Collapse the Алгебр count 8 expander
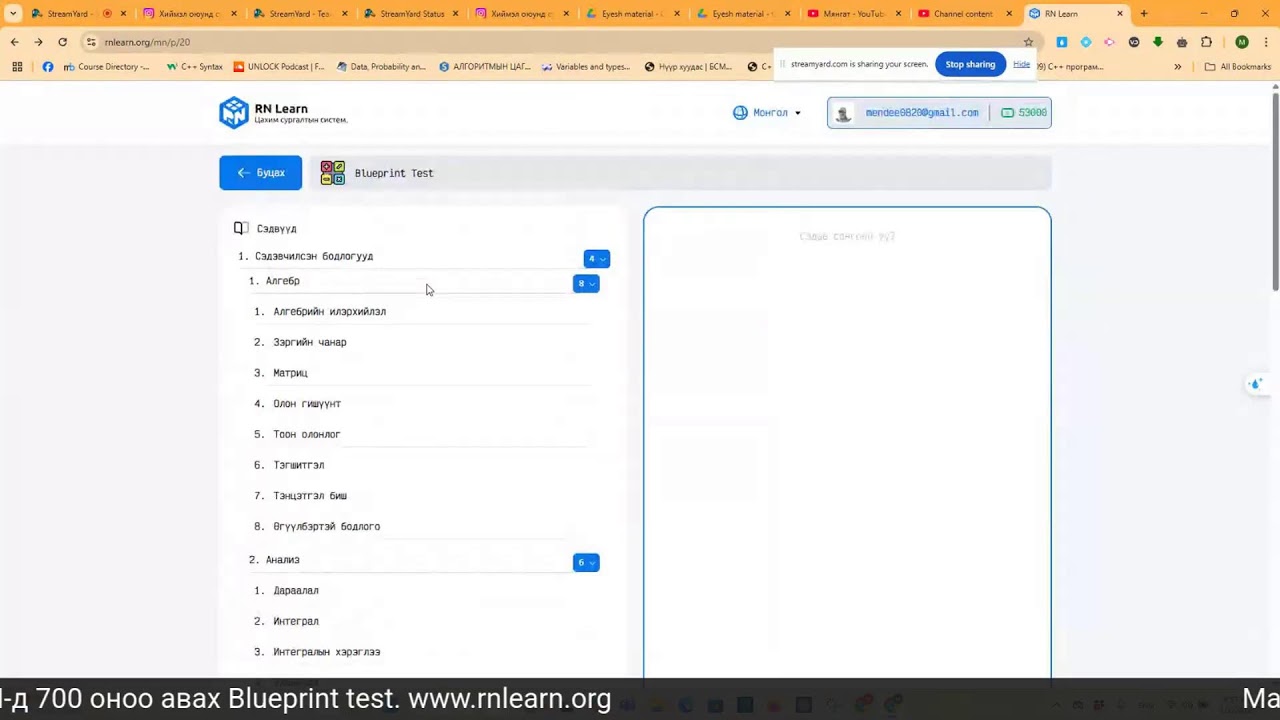Image resolution: width=1280 pixels, height=720 pixels. pos(586,284)
